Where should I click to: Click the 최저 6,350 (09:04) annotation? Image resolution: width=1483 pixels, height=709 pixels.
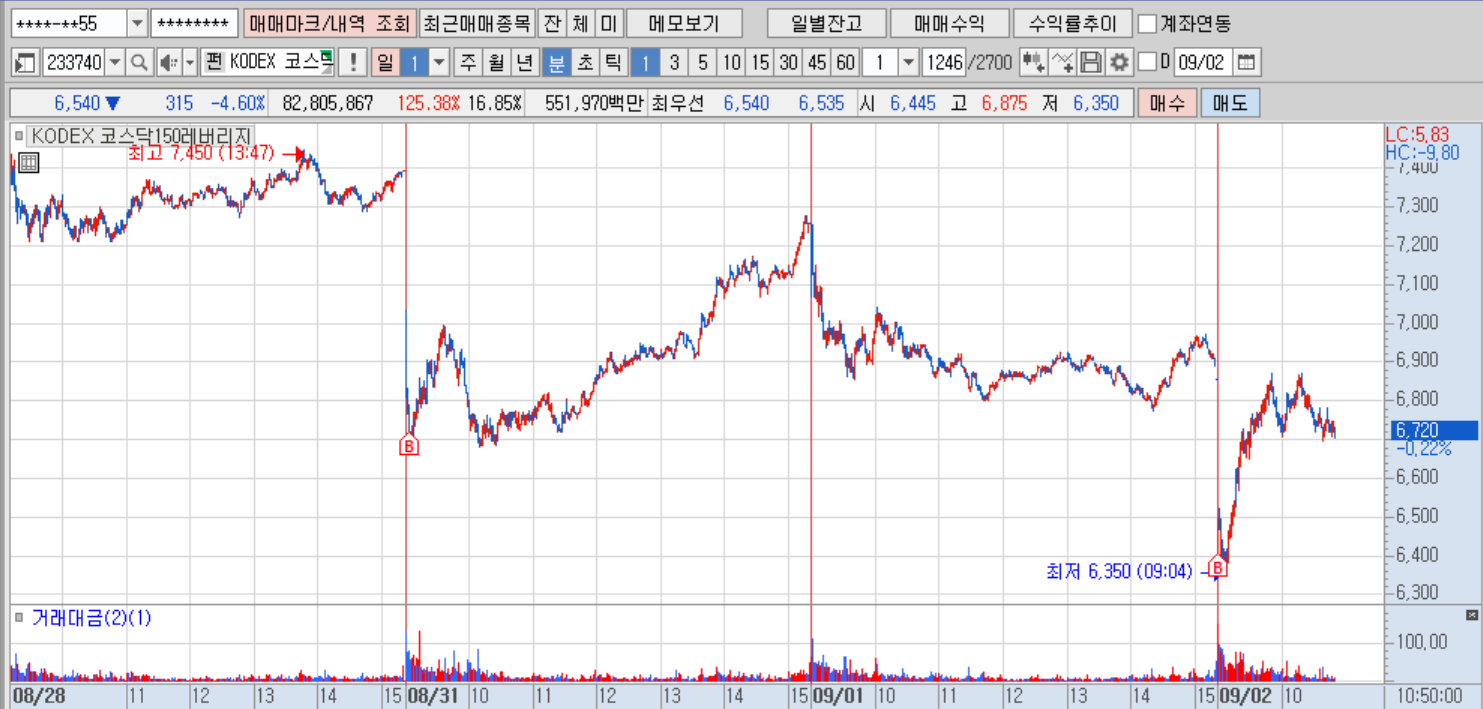(1119, 571)
